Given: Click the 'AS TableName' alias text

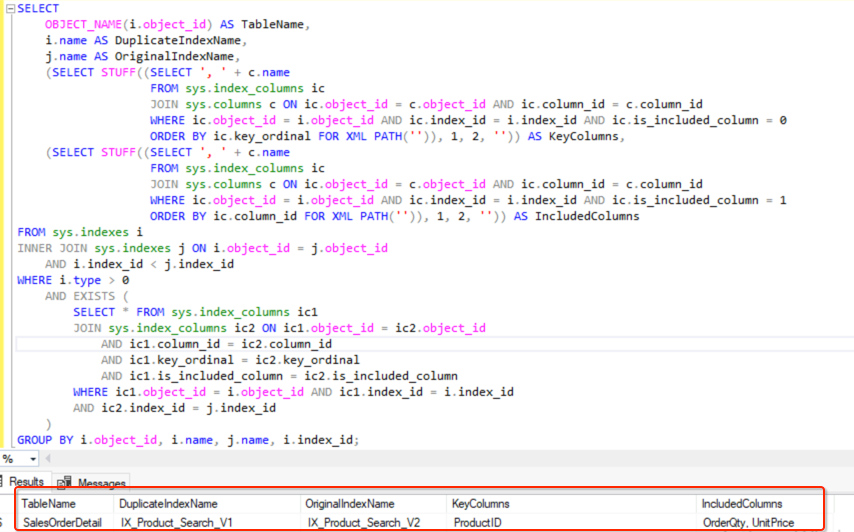Looking at the screenshot, I should point(262,25).
